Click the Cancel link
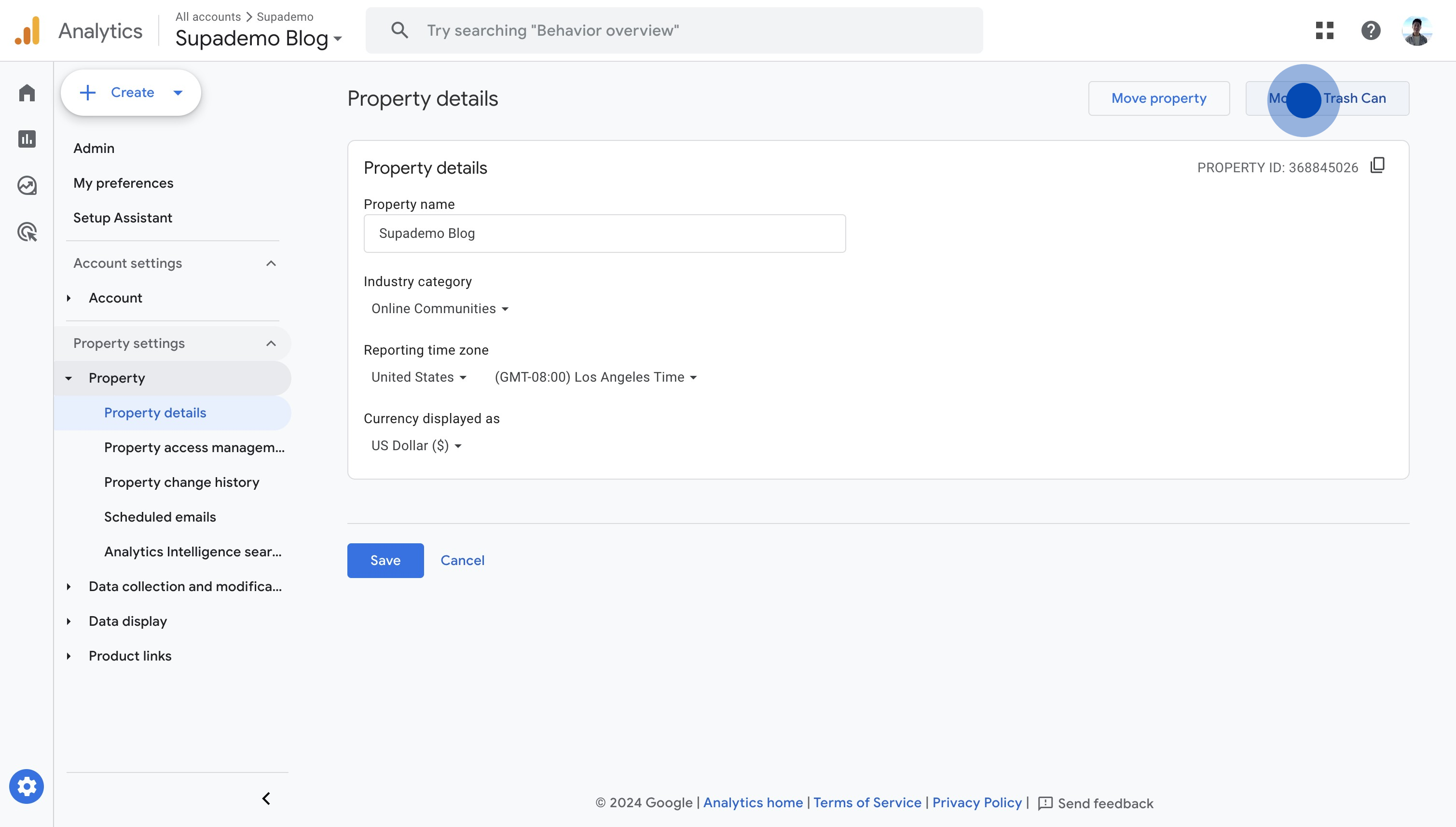 [462, 561]
